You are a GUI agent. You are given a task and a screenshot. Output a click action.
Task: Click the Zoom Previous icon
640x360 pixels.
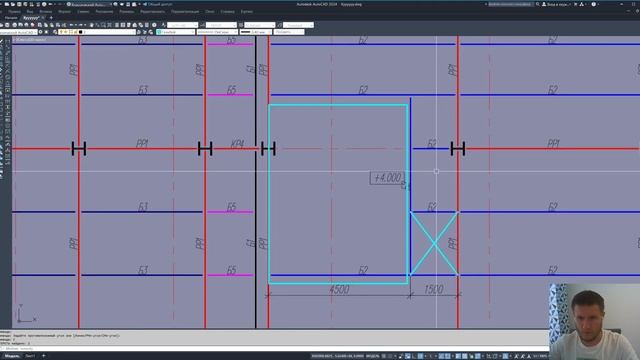click(109, 25)
